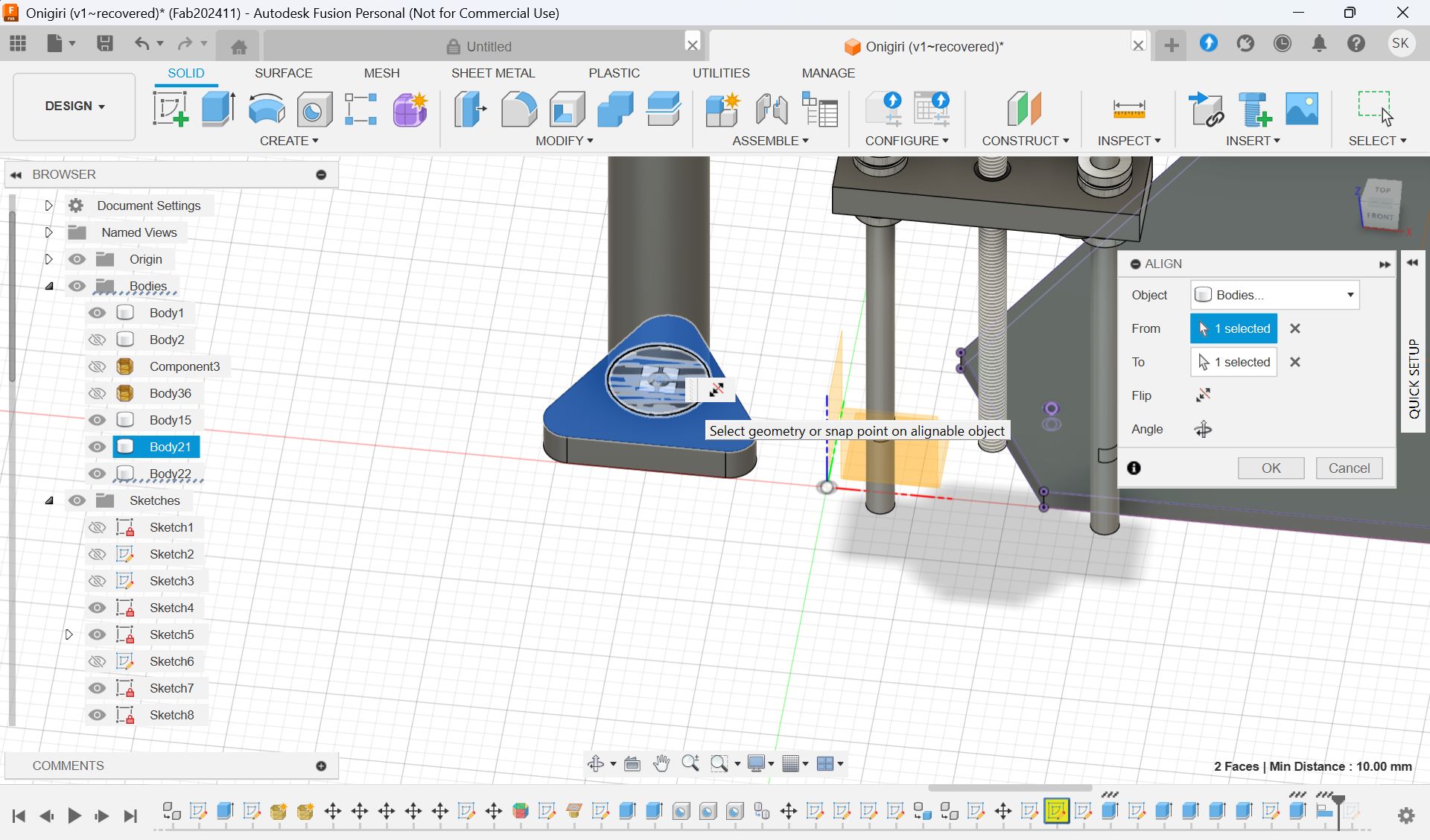Toggle visibility of the Sketches folder
Viewport: 1430px width, 840px height.
[x=77, y=500]
